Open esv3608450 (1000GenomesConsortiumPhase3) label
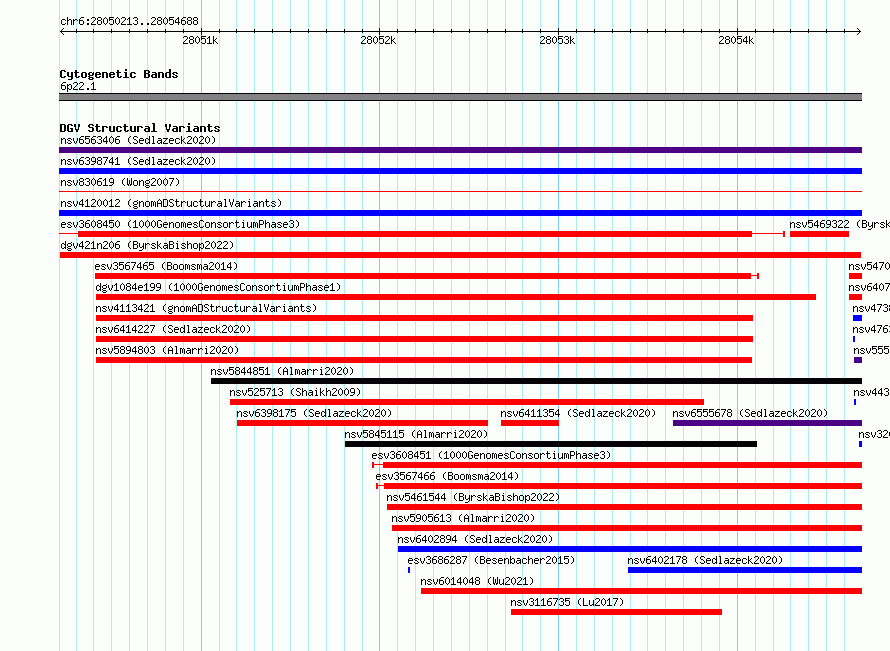This screenshot has height=651, width=890. pyautogui.click(x=180, y=224)
